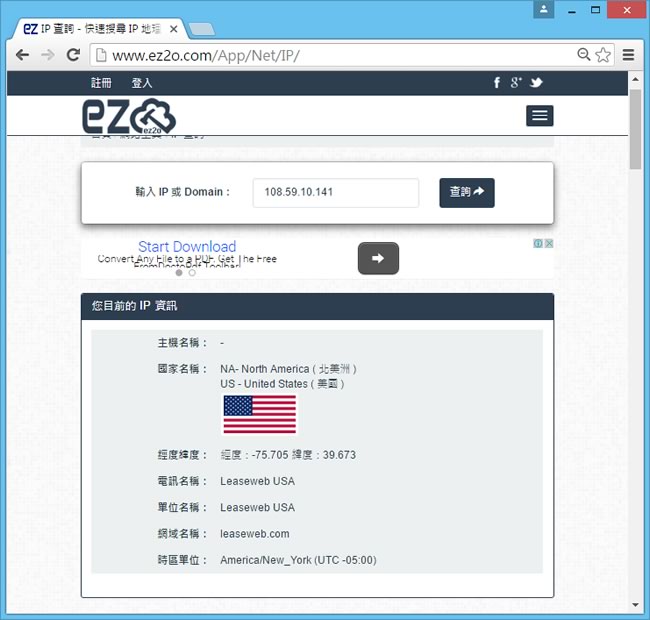Viewport: 650px width, 620px height.
Task: Bookmark this page with the star icon
Action: click(603, 55)
